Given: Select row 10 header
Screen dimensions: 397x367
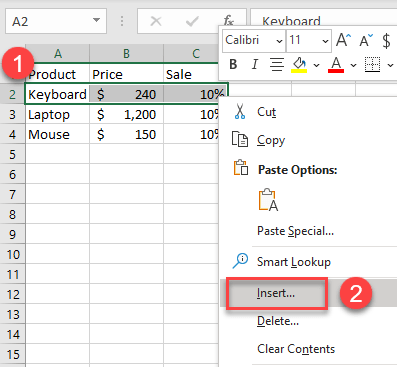Looking at the screenshot, I should [x=13, y=254].
